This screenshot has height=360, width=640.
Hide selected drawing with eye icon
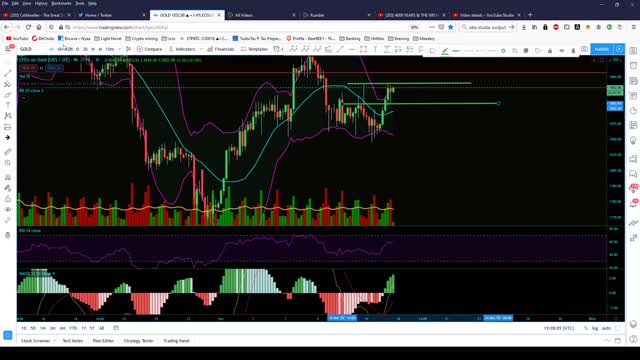pyautogui.click(x=562, y=51)
